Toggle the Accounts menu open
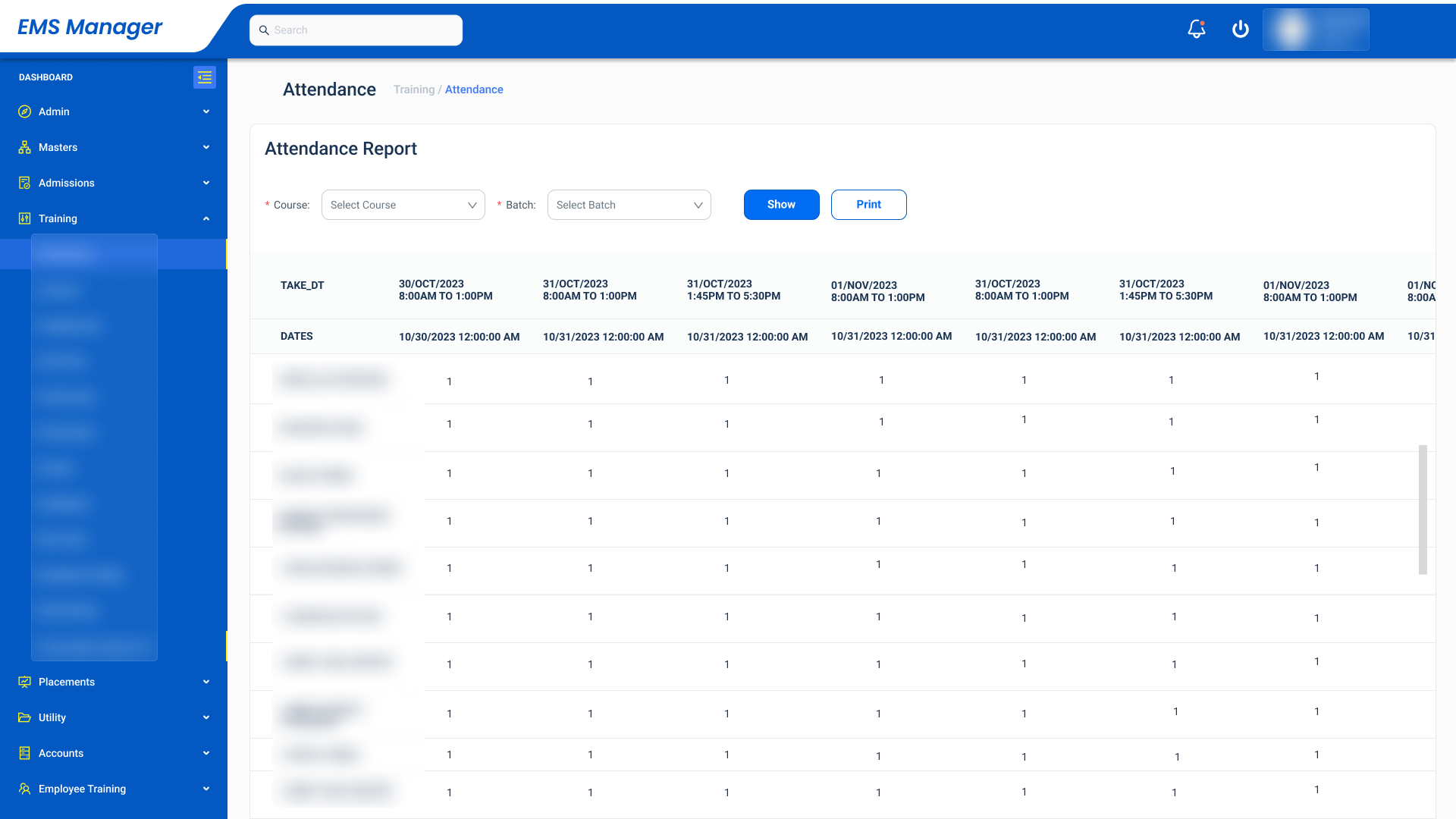Image resolution: width=1456 pixels, height=819 pixels. [x=206, y=753]
